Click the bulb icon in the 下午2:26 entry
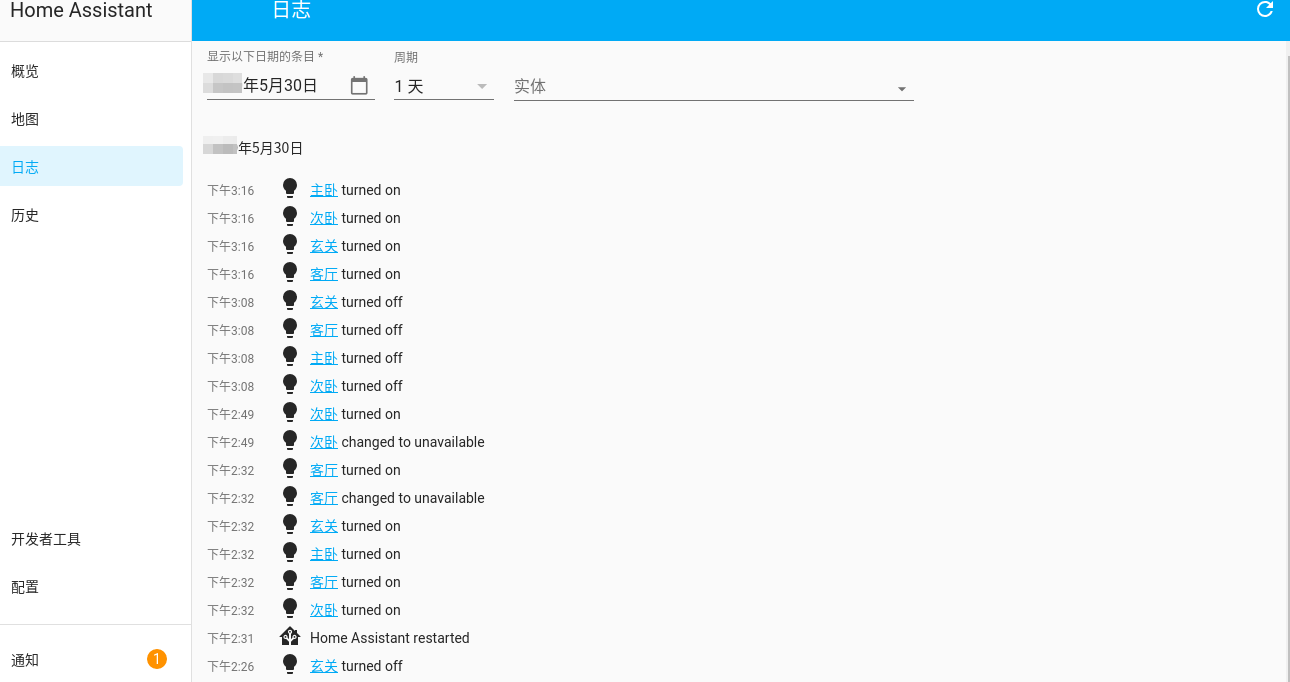The image size is (1290, 682). [290, 665]
